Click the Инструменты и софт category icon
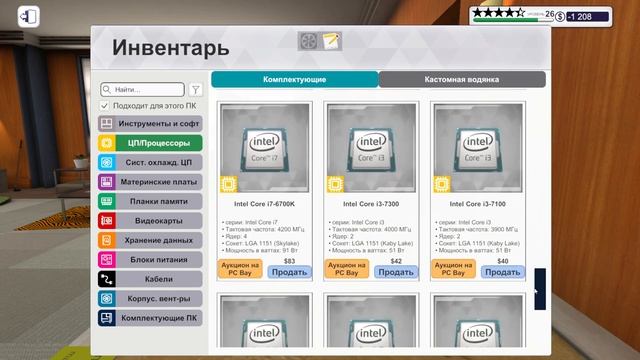640x360 pixels. pyautogui.click(x=107, y=124)
